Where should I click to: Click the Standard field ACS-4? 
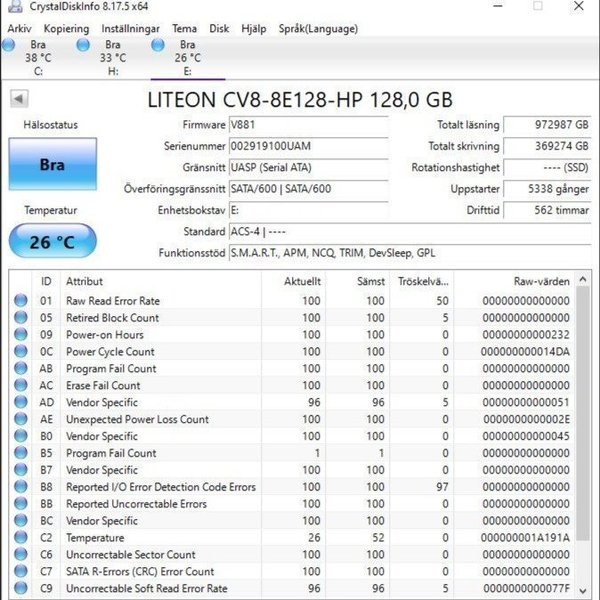pyautogui.click(x=410, y=232)
